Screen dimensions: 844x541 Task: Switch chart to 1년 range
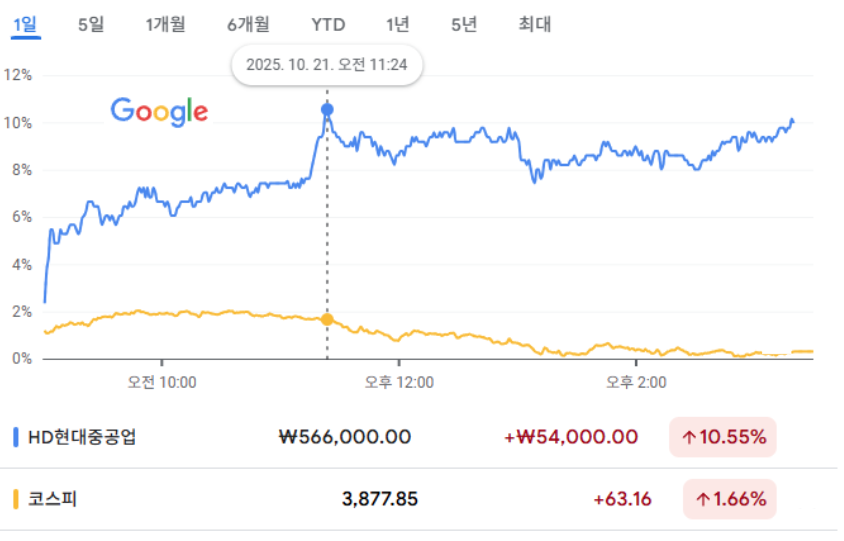pyautogui.click(x=398, y=25)
